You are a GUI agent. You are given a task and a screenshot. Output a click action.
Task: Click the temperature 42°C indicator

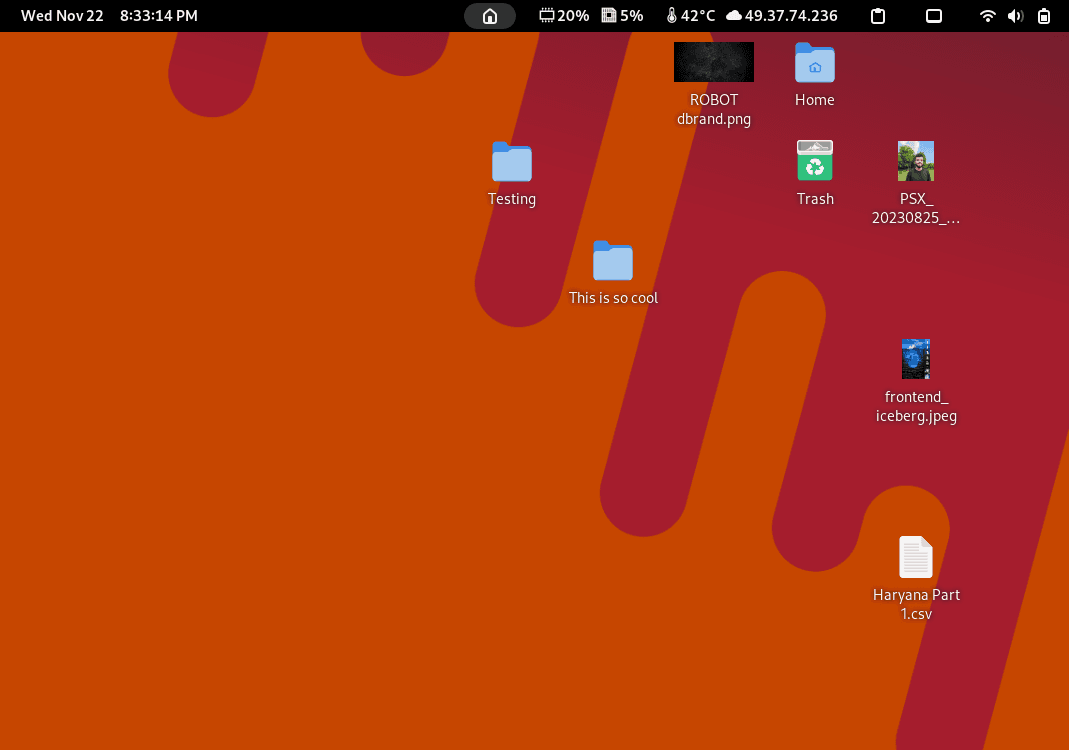691,16
